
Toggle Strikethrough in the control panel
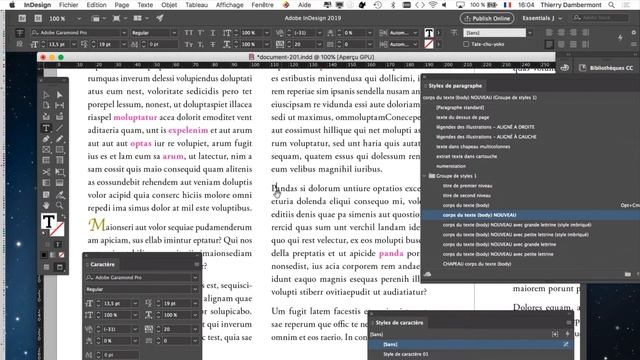coord(213,44)
